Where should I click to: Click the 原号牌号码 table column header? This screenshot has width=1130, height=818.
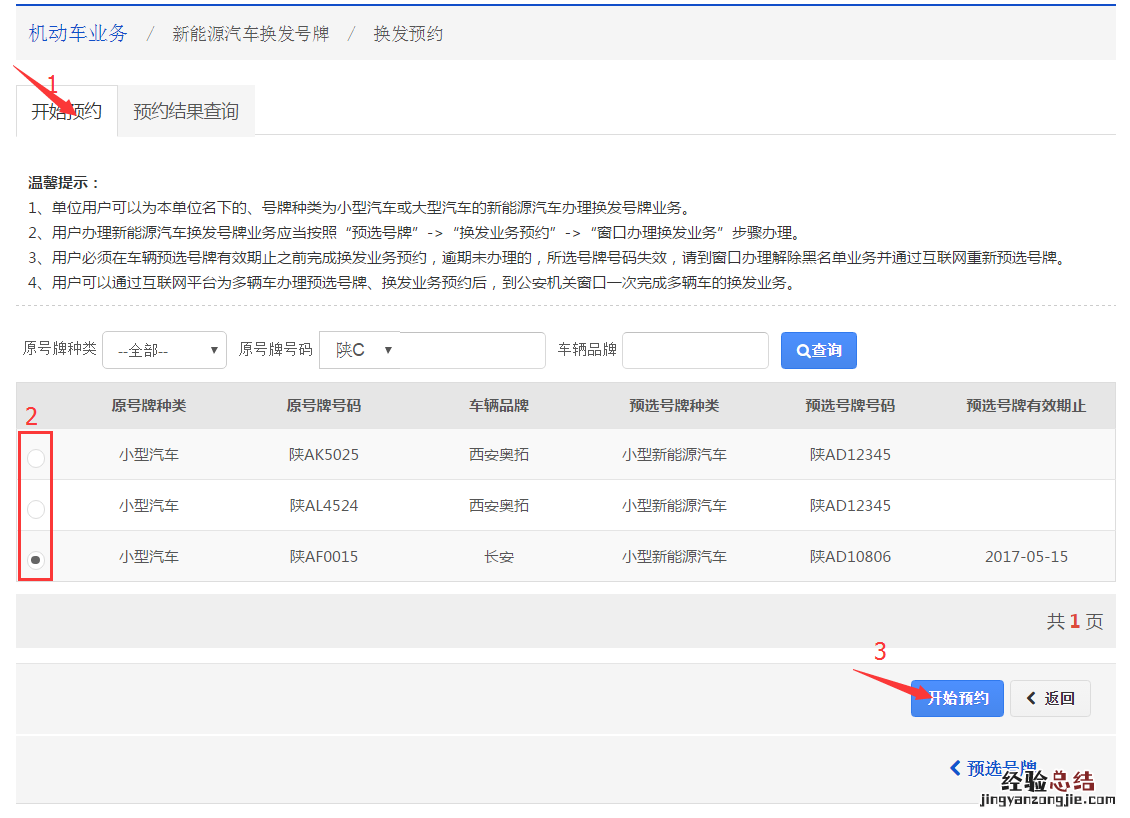point(323,406)
